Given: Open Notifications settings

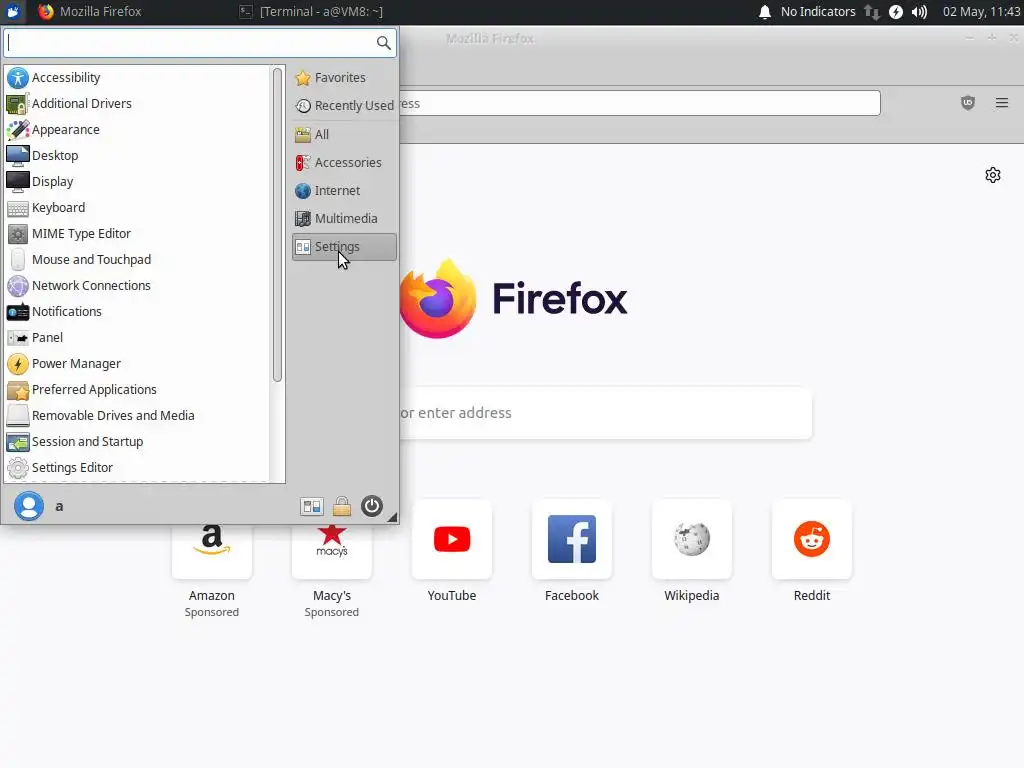Looking at the screenshot, I should click(137, 312).
